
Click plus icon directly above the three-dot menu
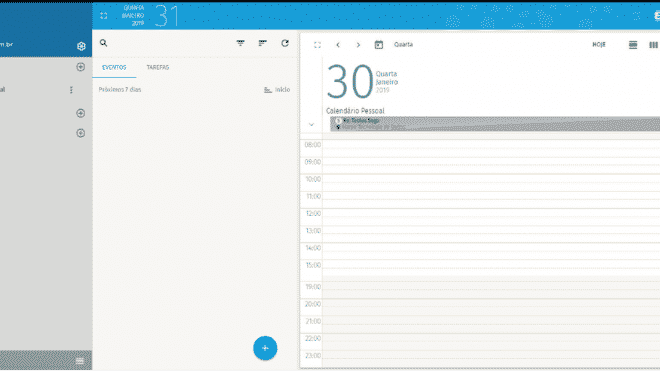pyautogui.click(x=80, y=67)
